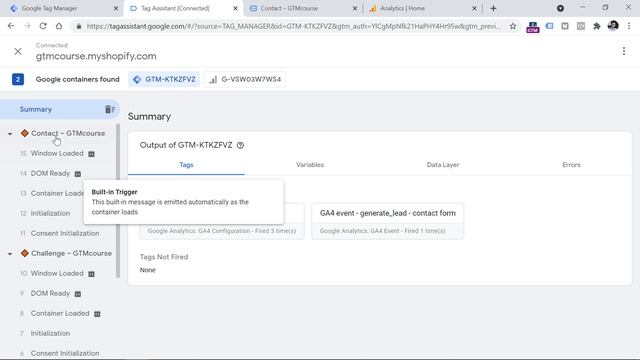Viewport: 640px width, 360px height.
Task: Open the browser Extensions puzzle icon
Action: coord(597,26)
